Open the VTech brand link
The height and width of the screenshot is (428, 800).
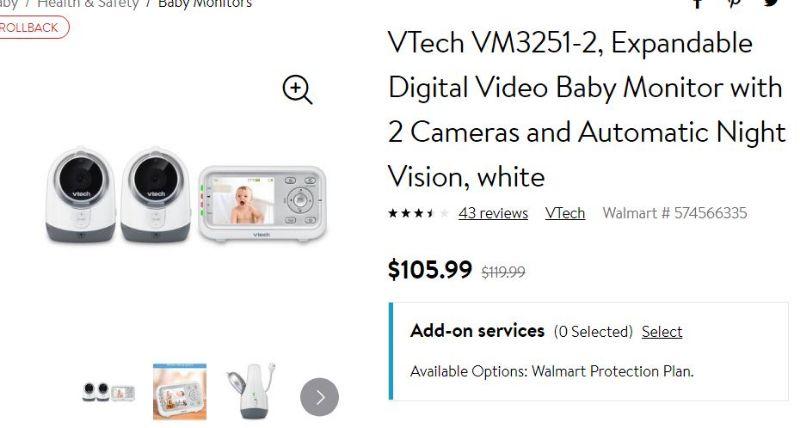pos(565,213)
